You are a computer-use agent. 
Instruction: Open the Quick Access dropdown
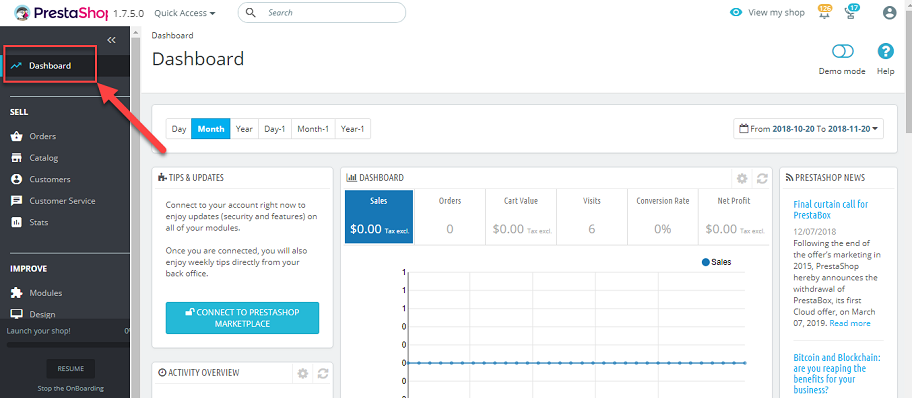[184, 12]
